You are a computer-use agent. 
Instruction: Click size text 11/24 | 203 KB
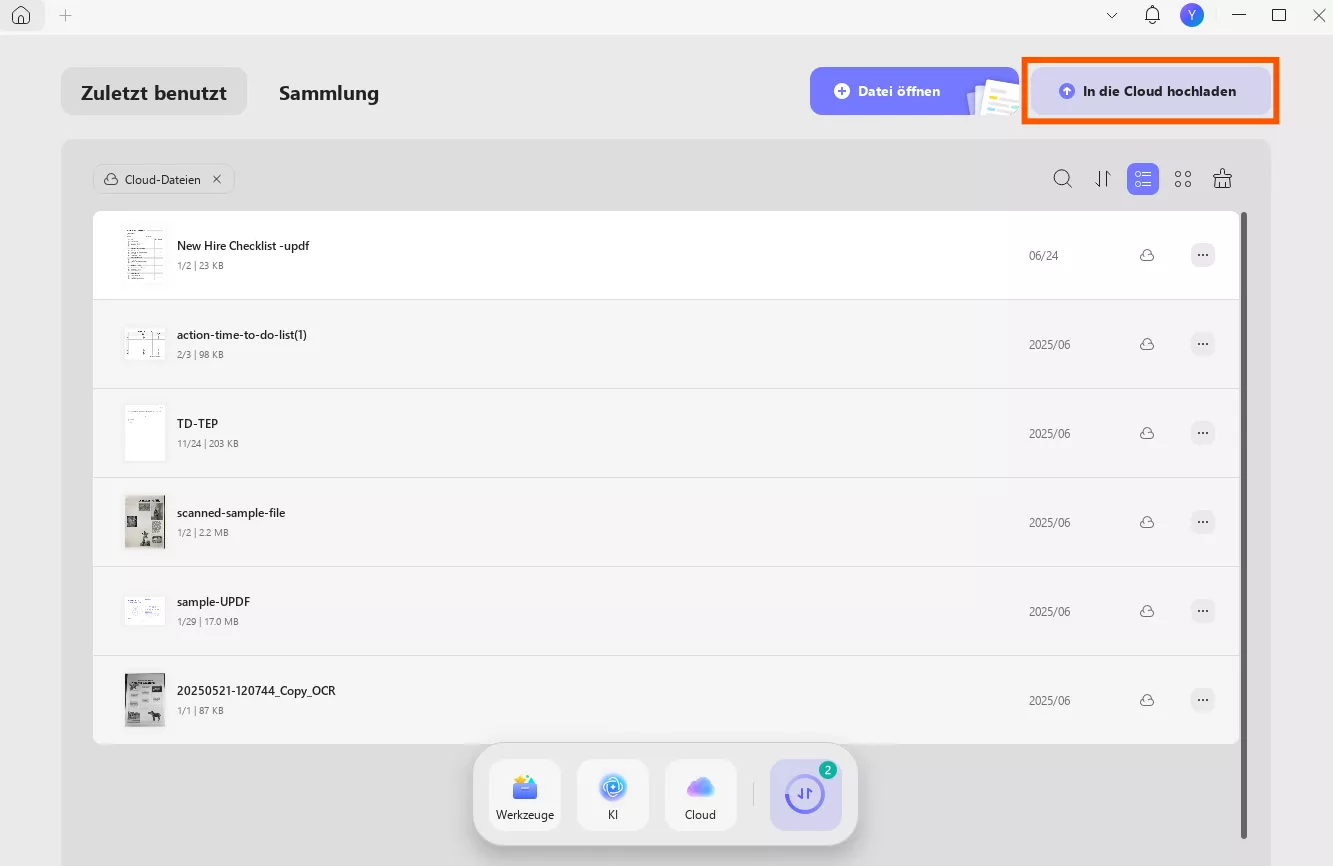click(x=208, y=444)
